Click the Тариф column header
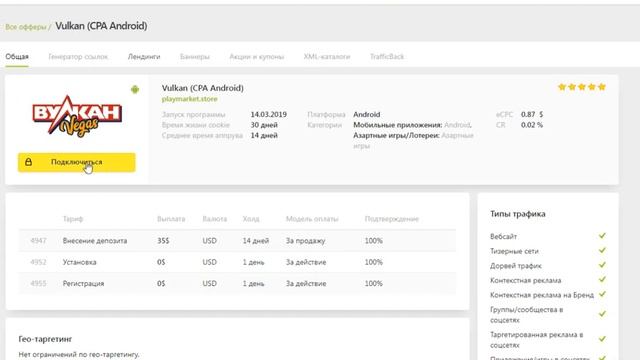The width and height of the screenshot is (640, 360). coord(73,219)
